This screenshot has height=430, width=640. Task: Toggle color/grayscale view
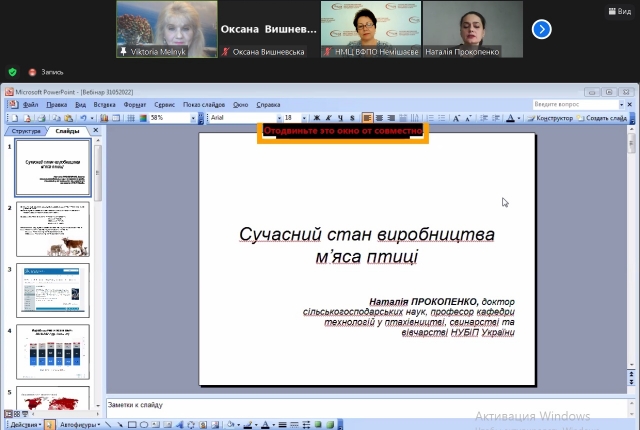click(143, 118)
